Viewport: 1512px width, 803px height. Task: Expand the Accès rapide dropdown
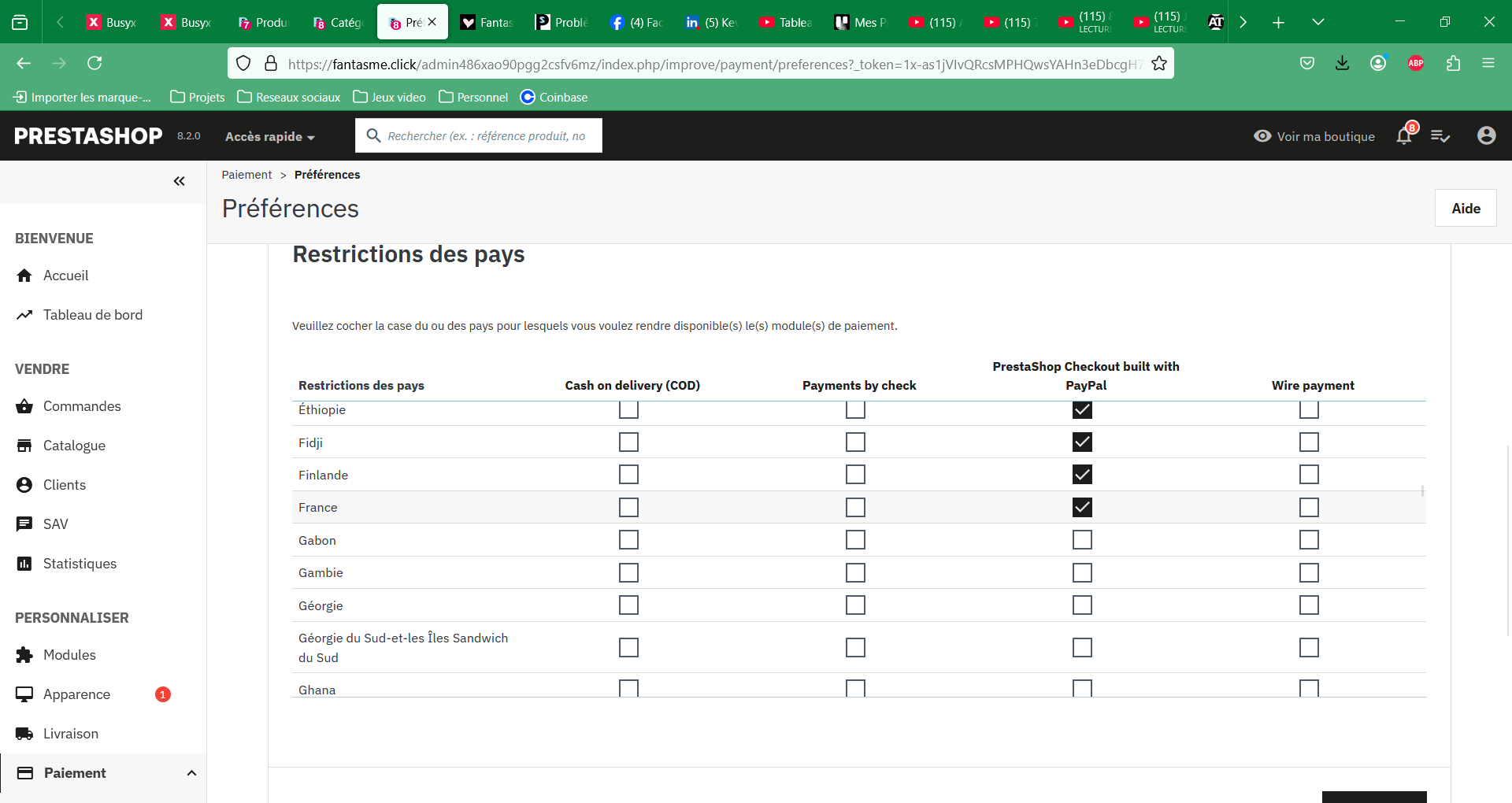[270, 136]
